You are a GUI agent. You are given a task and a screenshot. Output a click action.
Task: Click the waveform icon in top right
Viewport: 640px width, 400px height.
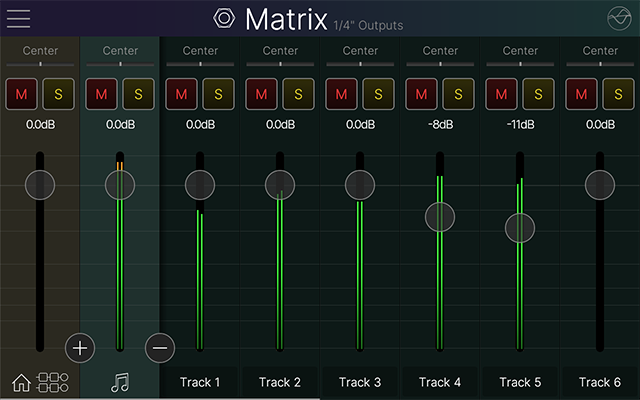tap(619, 18)
